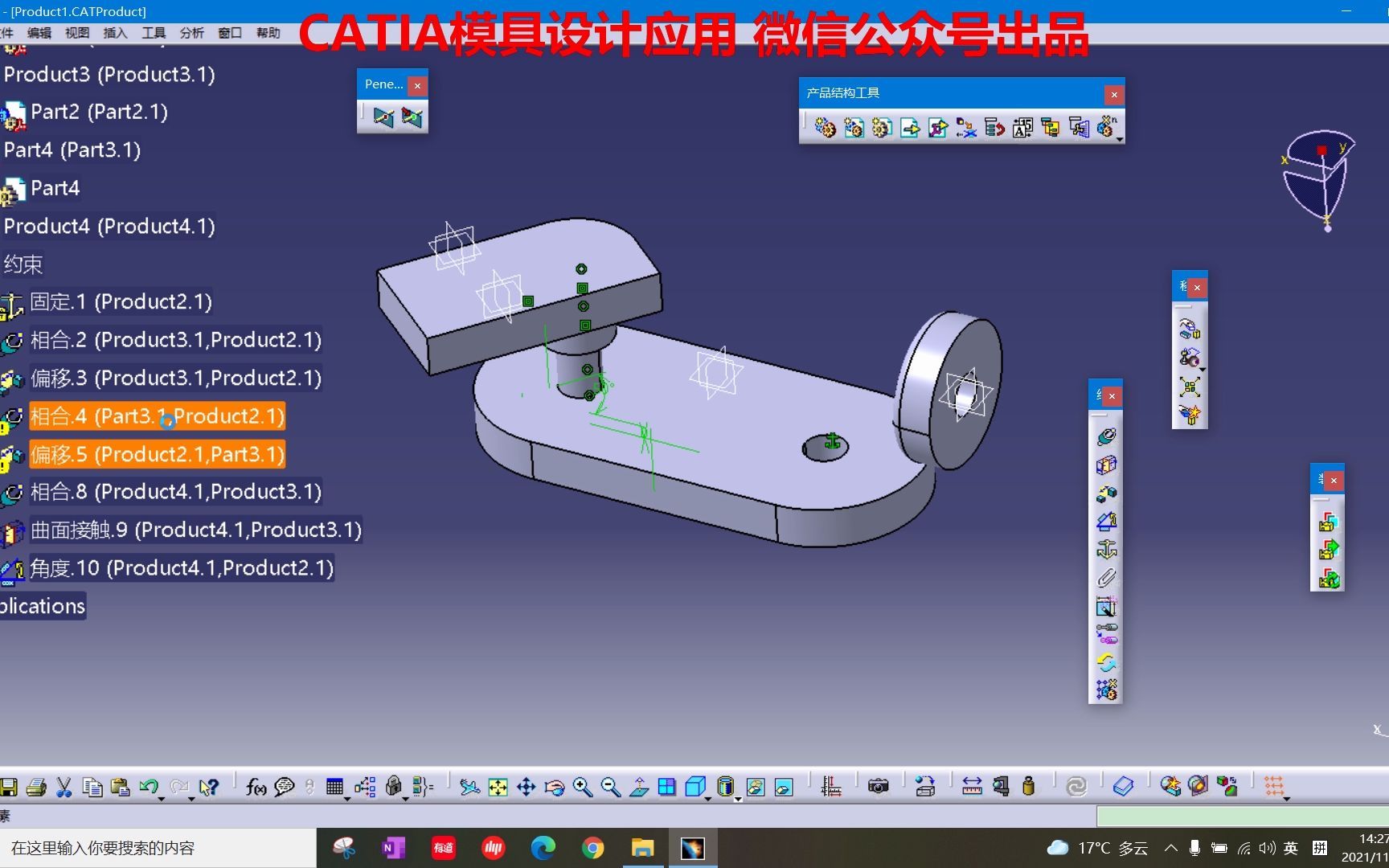The height and width of the screenshot is (868, 1389).
Task: Click the second icon in the Pene... toolbar
Action: (412, 118)
